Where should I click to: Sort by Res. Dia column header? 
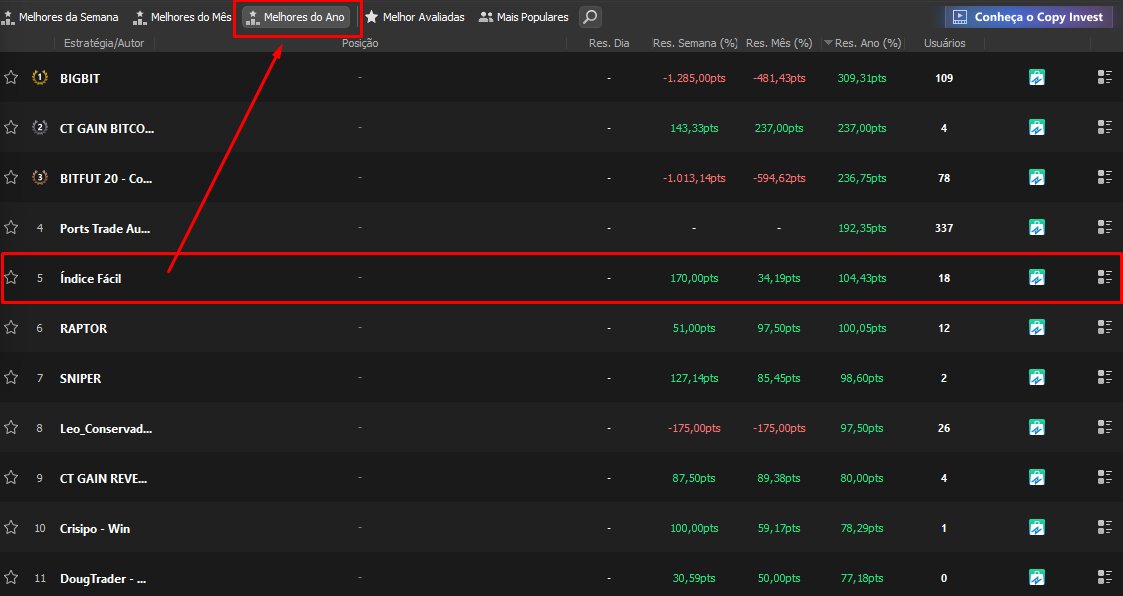coord(609,43)
